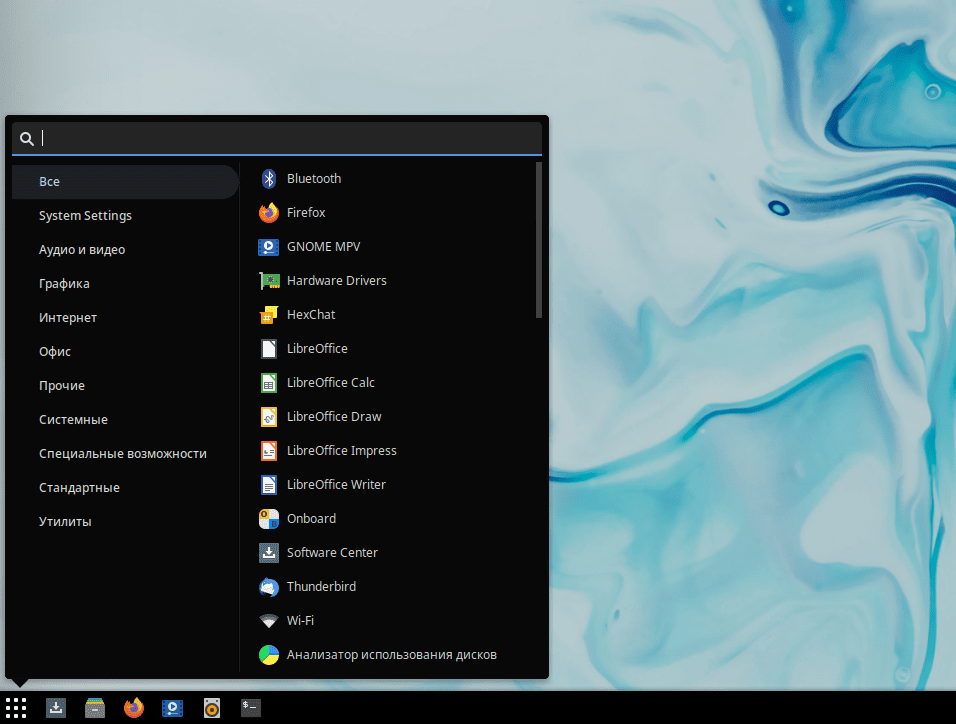Launch LibreOffice Draw from the list
The width and height of the screenshot is (956, 724).
click(333, 417)
